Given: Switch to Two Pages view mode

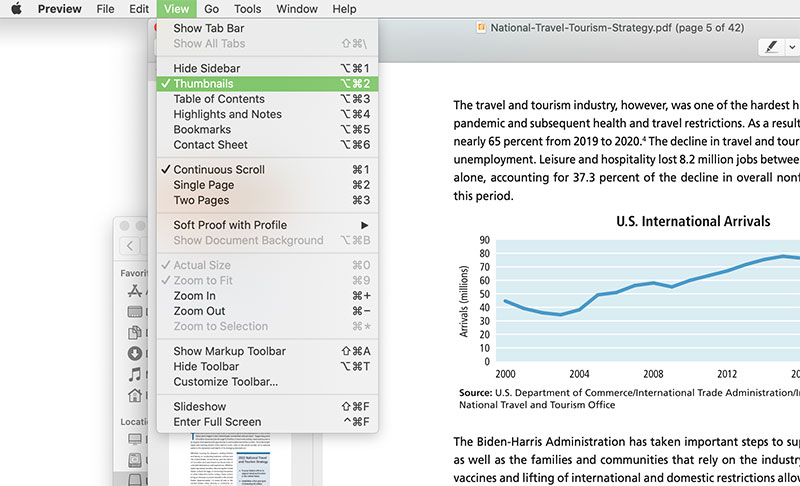Looking at the screenshot, I should point(201,200).
